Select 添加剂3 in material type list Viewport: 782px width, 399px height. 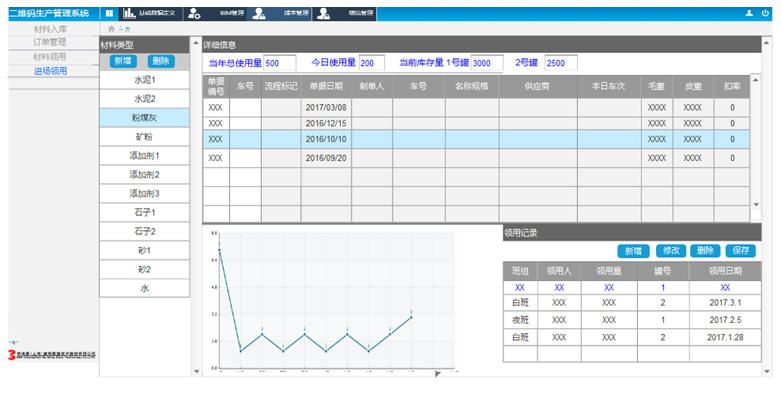pyautogui.click(x=145, y=194)
